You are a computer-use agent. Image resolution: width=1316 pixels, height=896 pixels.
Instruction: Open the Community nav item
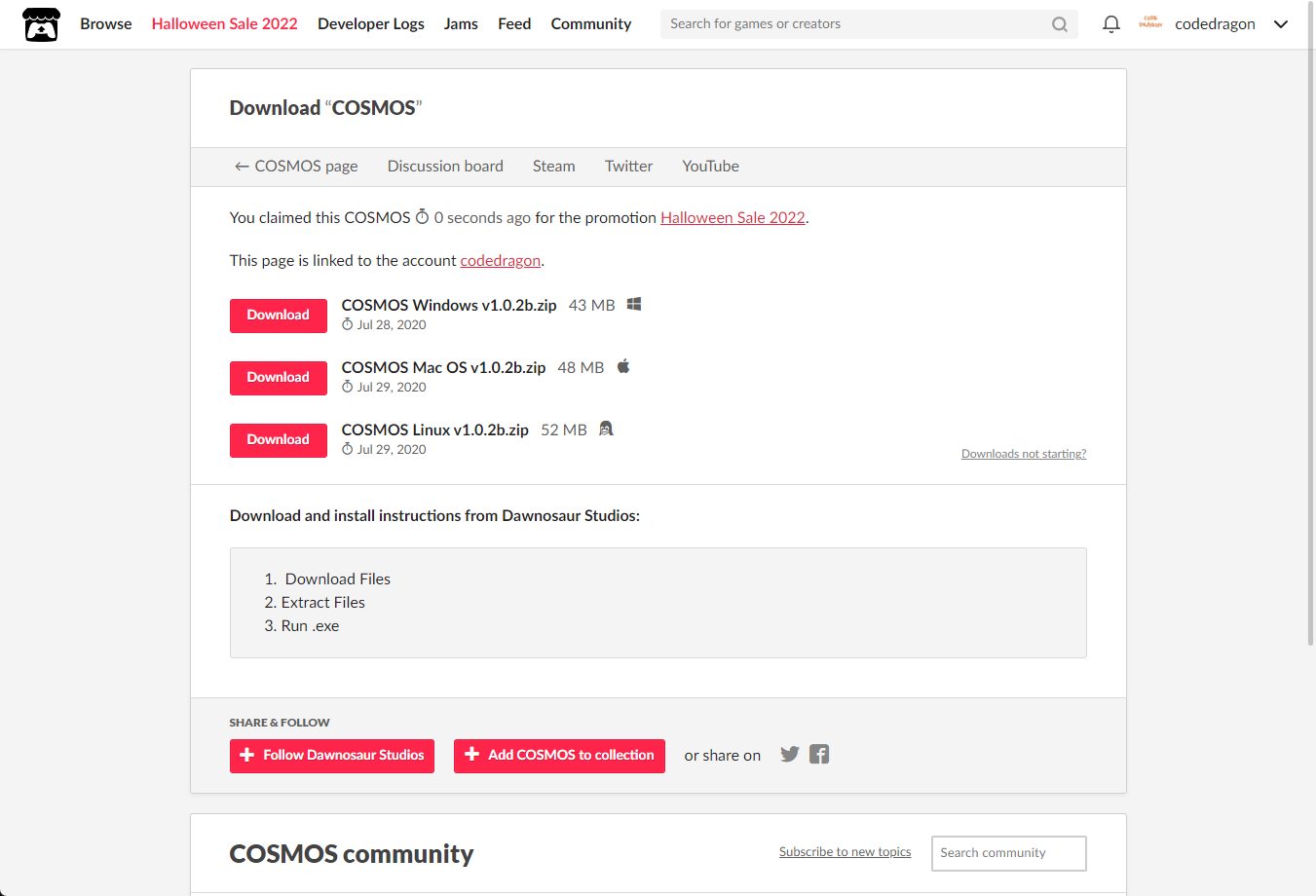click(x=591, y=23)
